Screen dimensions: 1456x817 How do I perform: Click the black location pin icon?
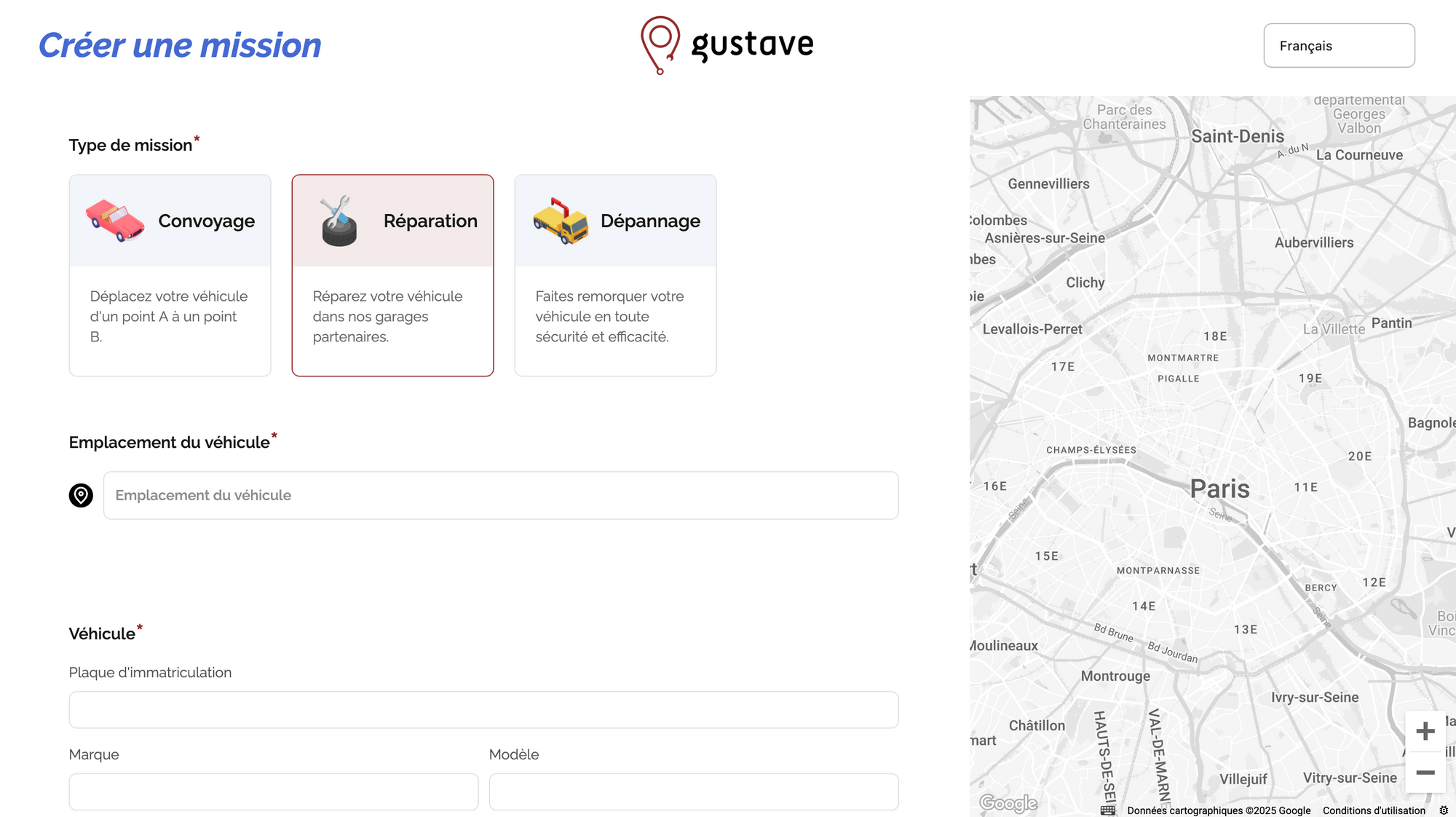click(x=81, y=495)
